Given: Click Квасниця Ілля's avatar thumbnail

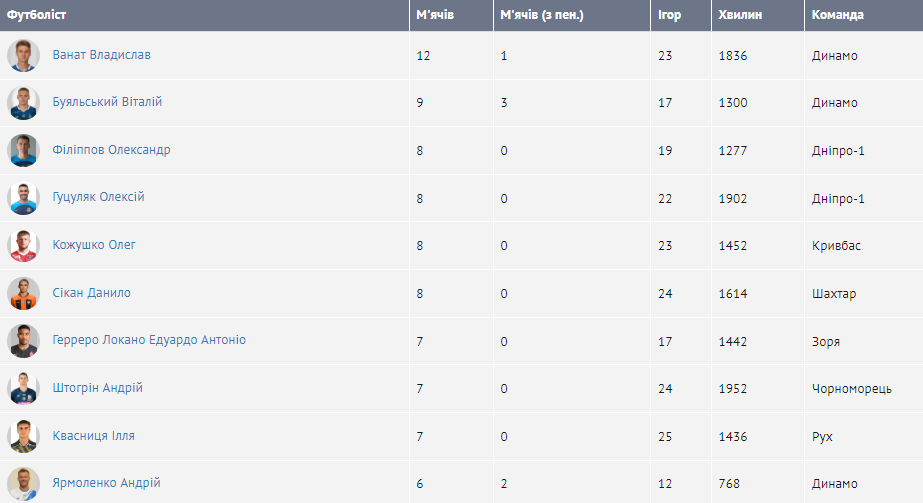Looking at the screenshot, I should (x=23, y=436).
